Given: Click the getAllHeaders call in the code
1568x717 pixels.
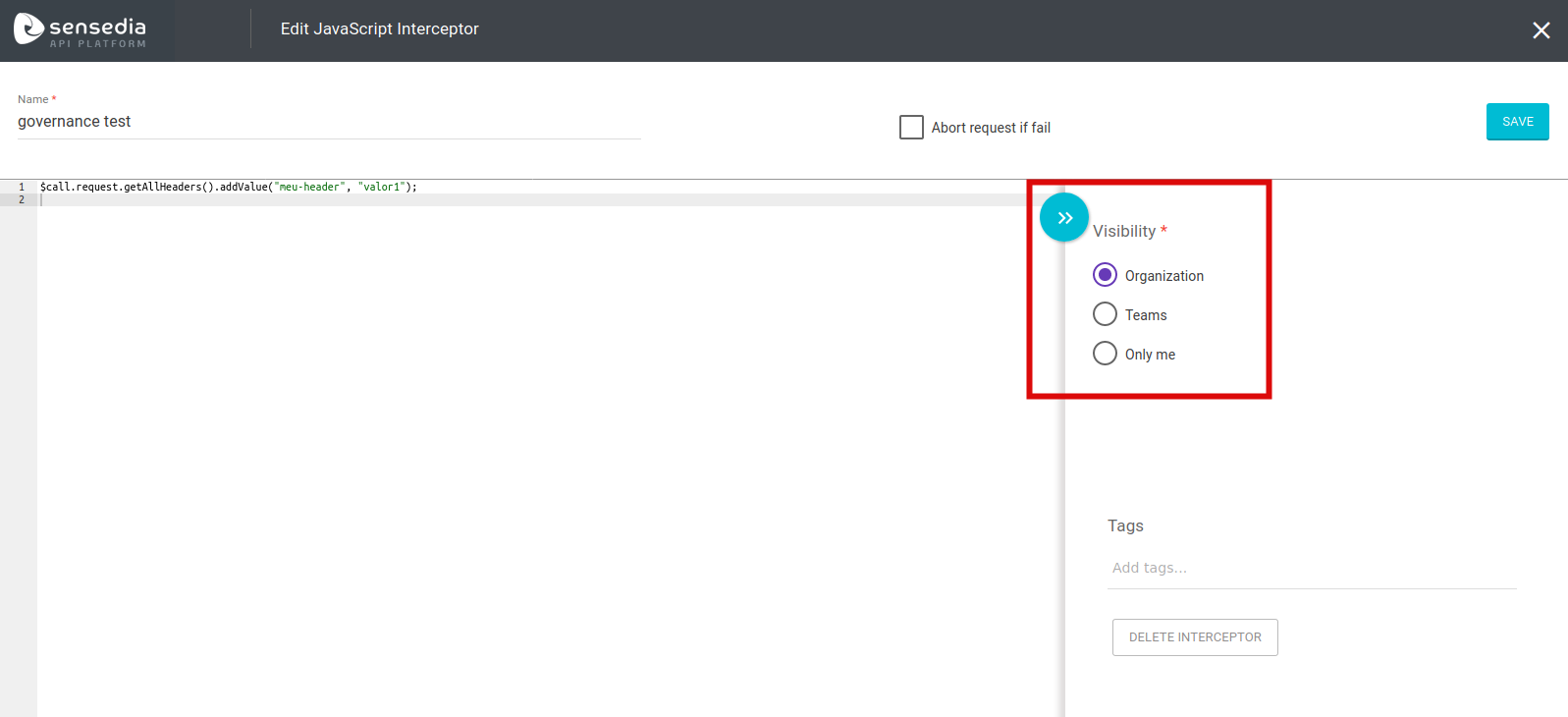Looking at the screenshot, I should 168,187.
